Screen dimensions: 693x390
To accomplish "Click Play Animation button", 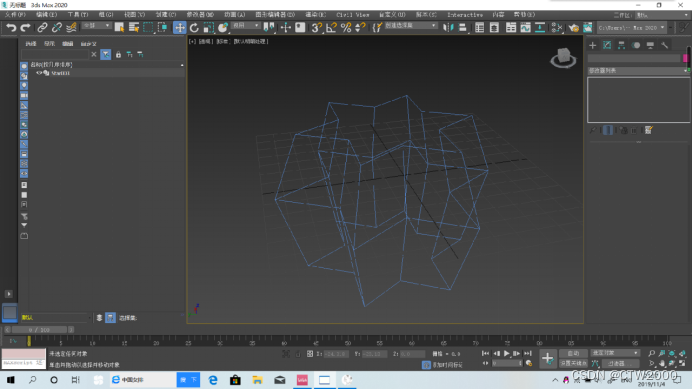I will (x=506, y=353).
